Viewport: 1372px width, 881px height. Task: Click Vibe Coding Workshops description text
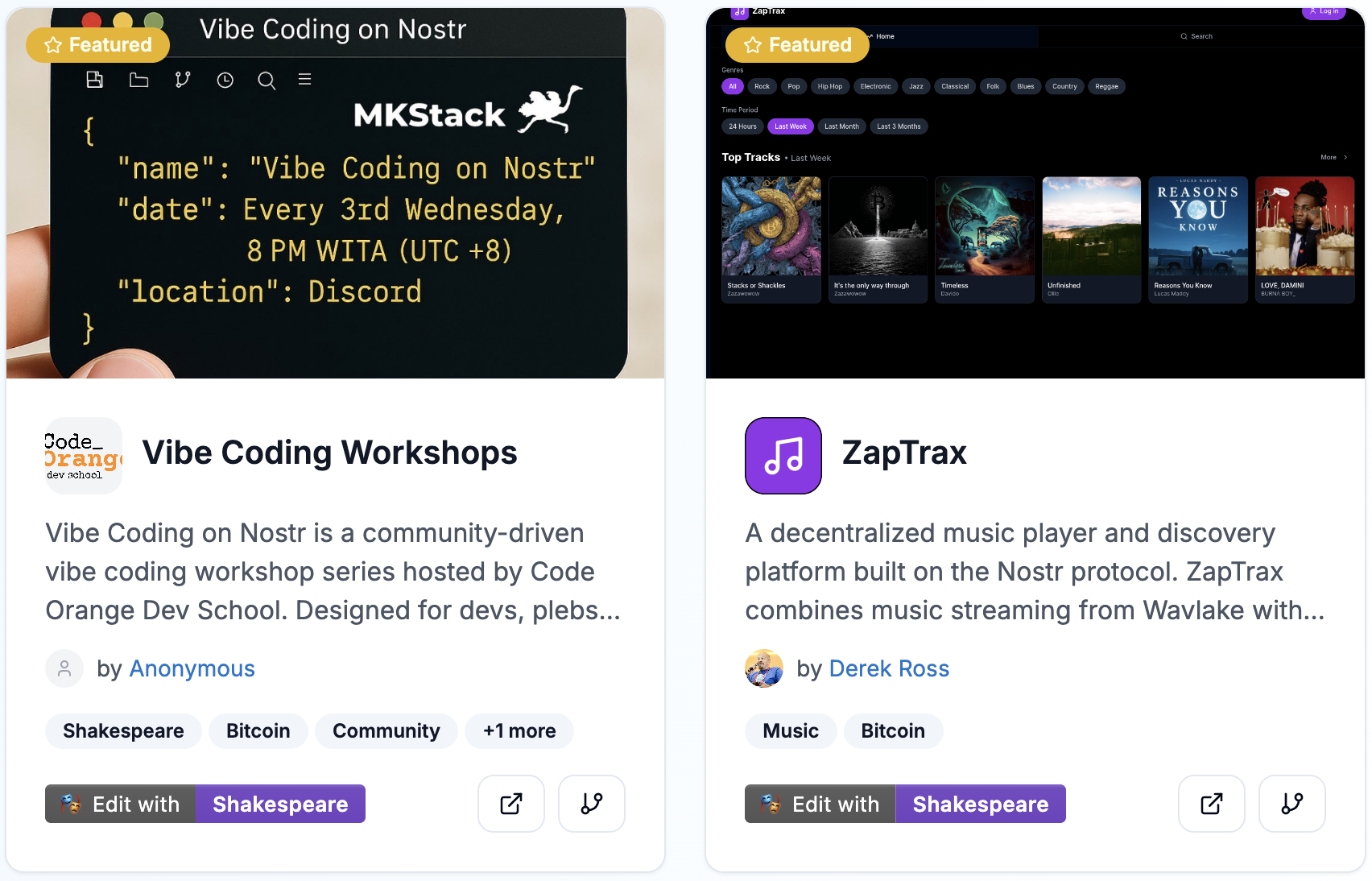(333, 572)
